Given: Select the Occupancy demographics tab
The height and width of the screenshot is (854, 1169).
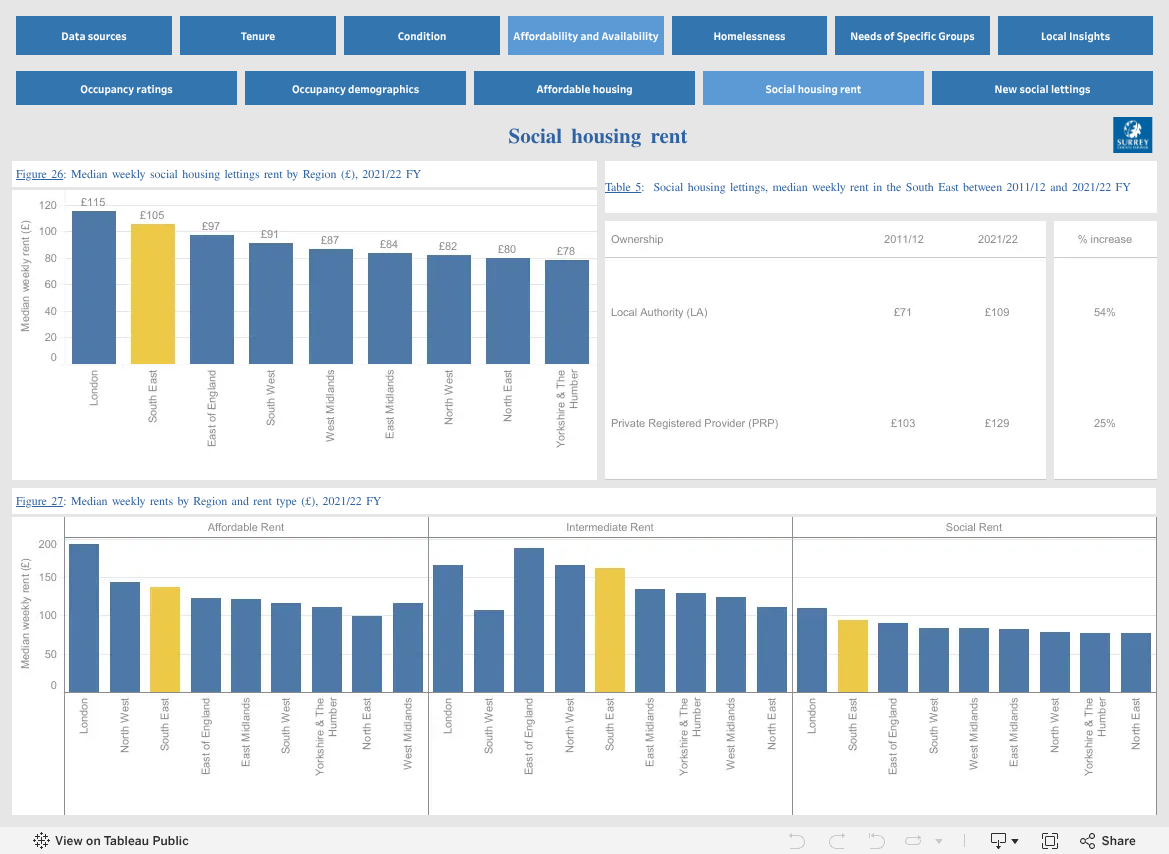Looking at the screenshot, I should pyautogui.click(x=355, y=89).
